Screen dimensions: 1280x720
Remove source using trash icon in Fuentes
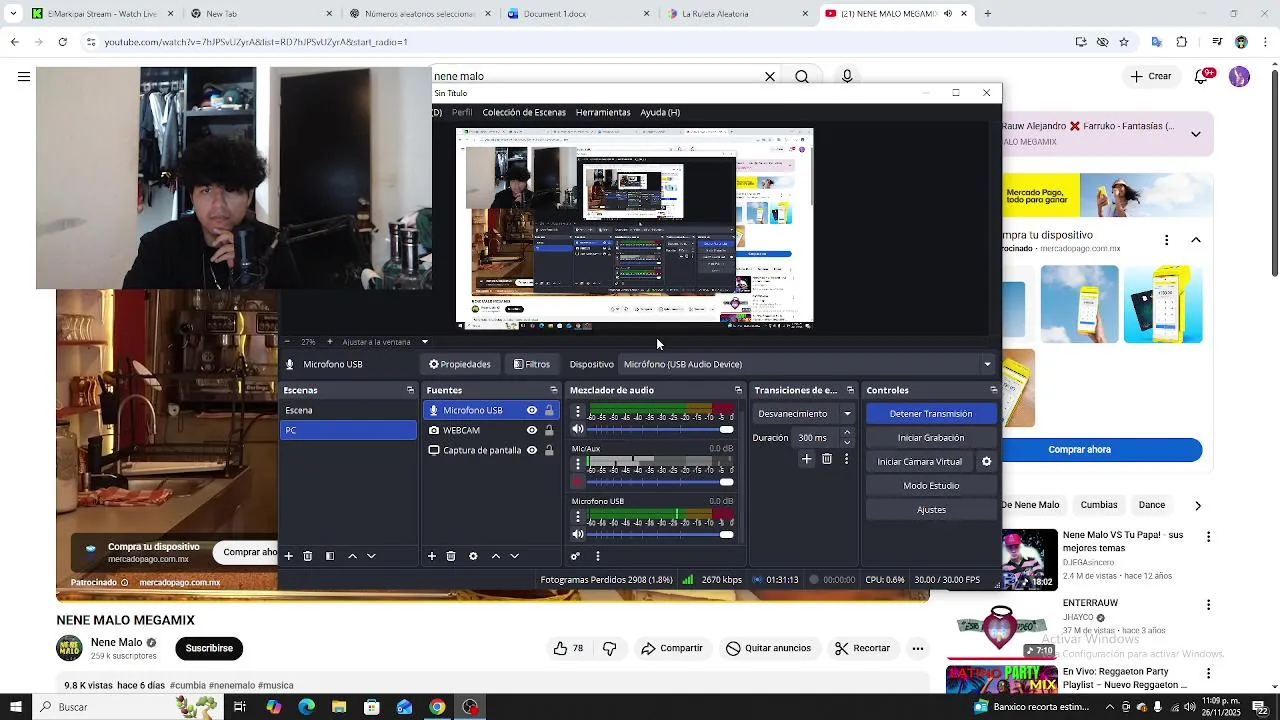coord(451,556)
